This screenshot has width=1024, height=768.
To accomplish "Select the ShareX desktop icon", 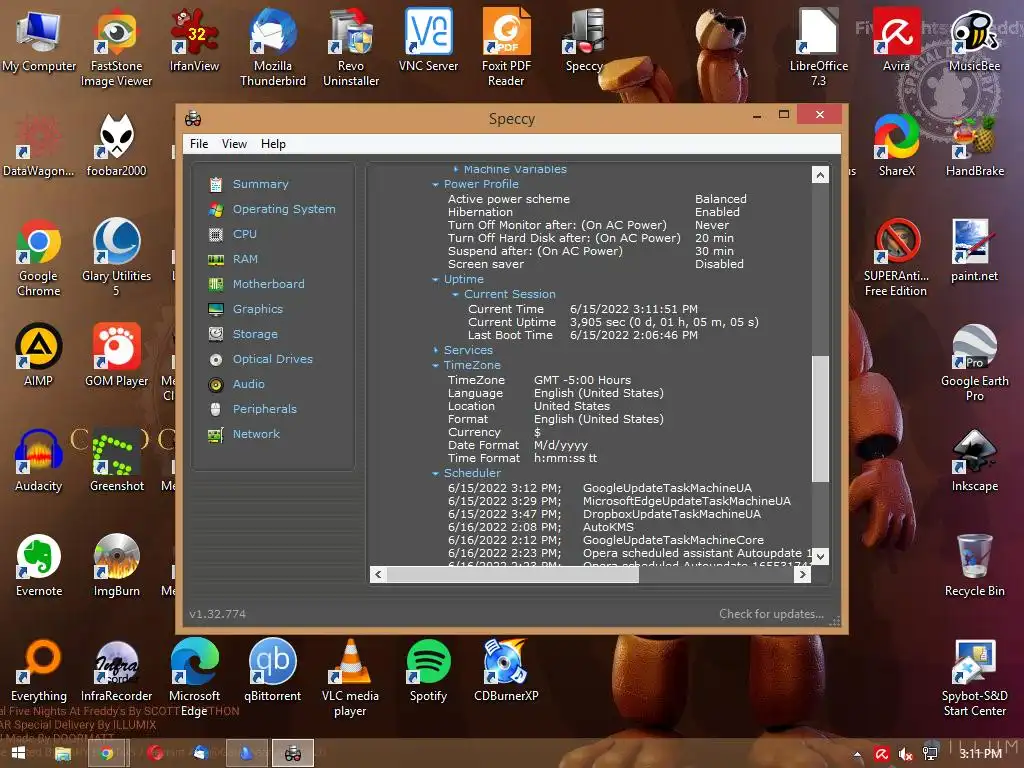I will (x=897, y=146).
